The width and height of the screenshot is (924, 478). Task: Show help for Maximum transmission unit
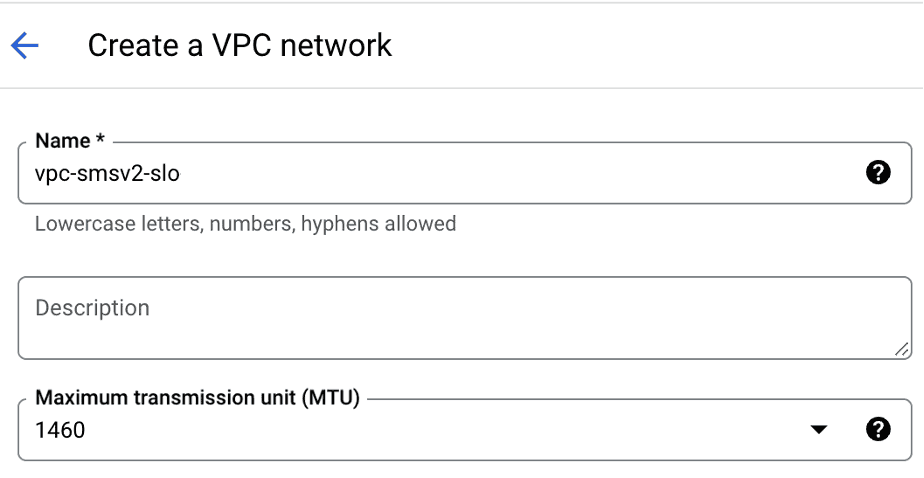877,430
